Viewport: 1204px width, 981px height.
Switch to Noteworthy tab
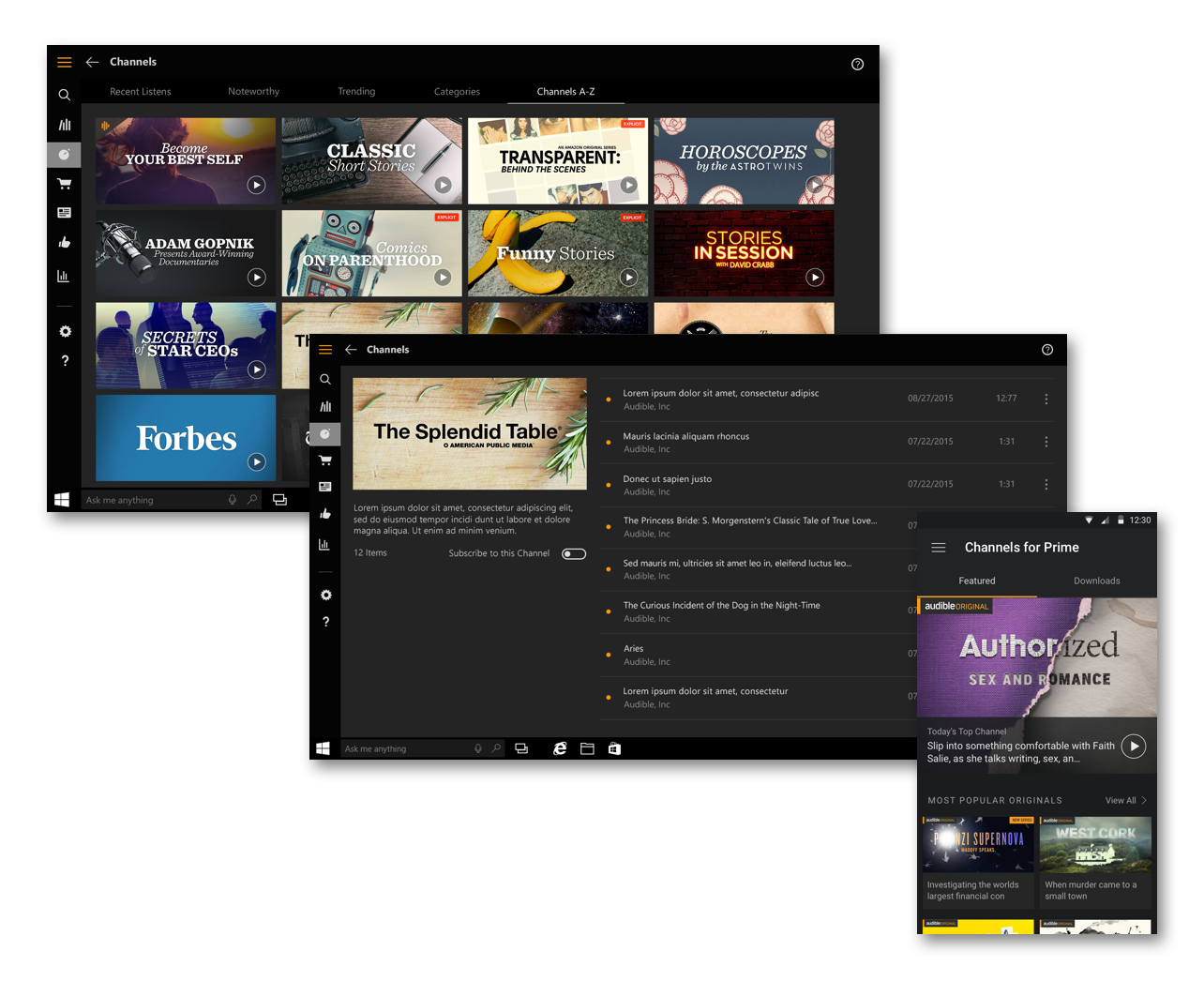(x=253, y=92)
